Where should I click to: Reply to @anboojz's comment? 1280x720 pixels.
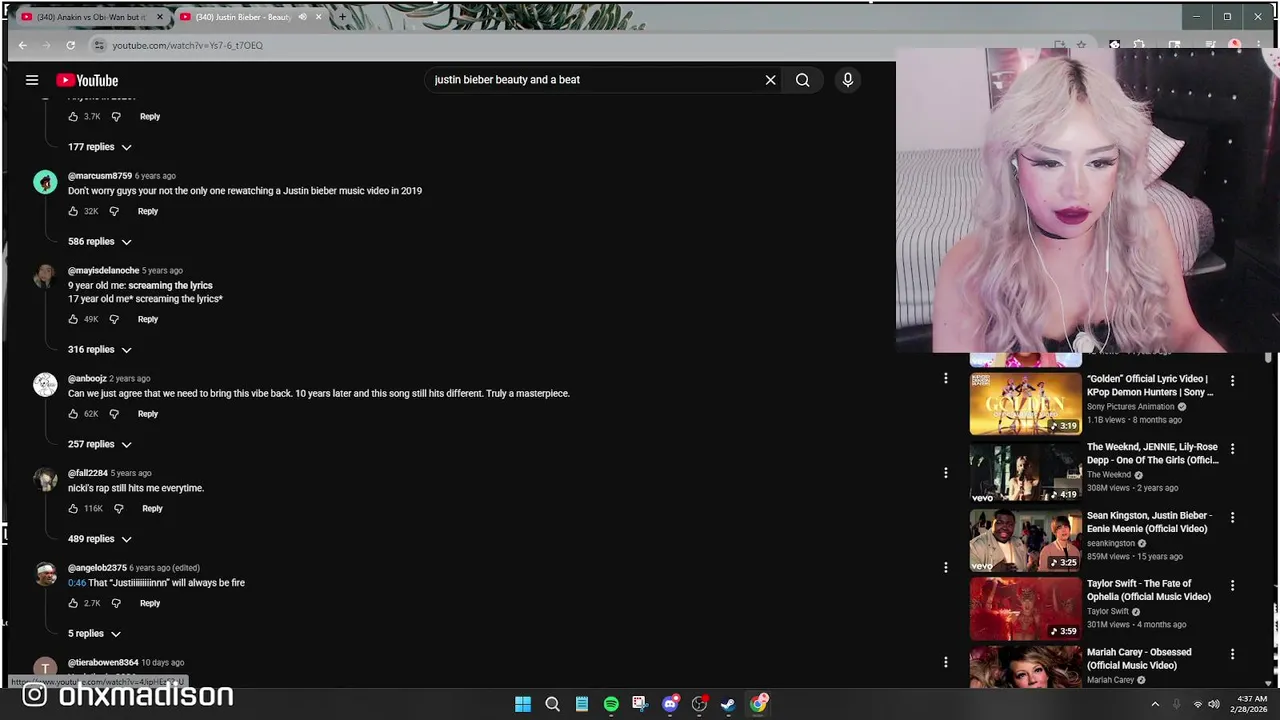click(148, 414)
